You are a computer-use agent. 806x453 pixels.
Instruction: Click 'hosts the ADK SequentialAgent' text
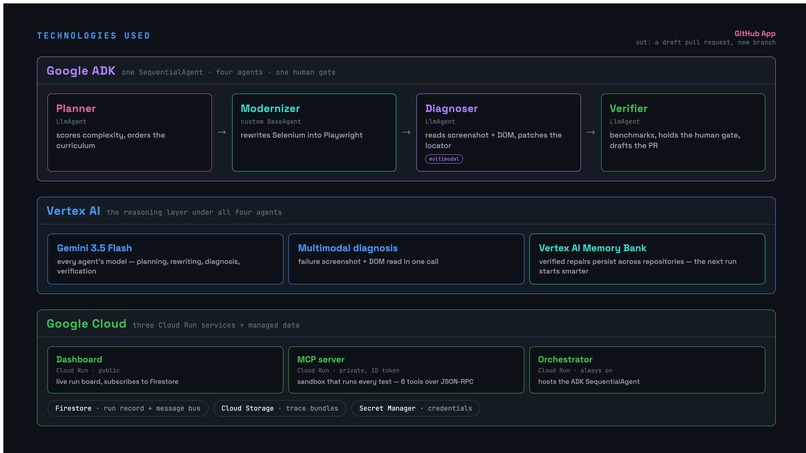point(589,382)
